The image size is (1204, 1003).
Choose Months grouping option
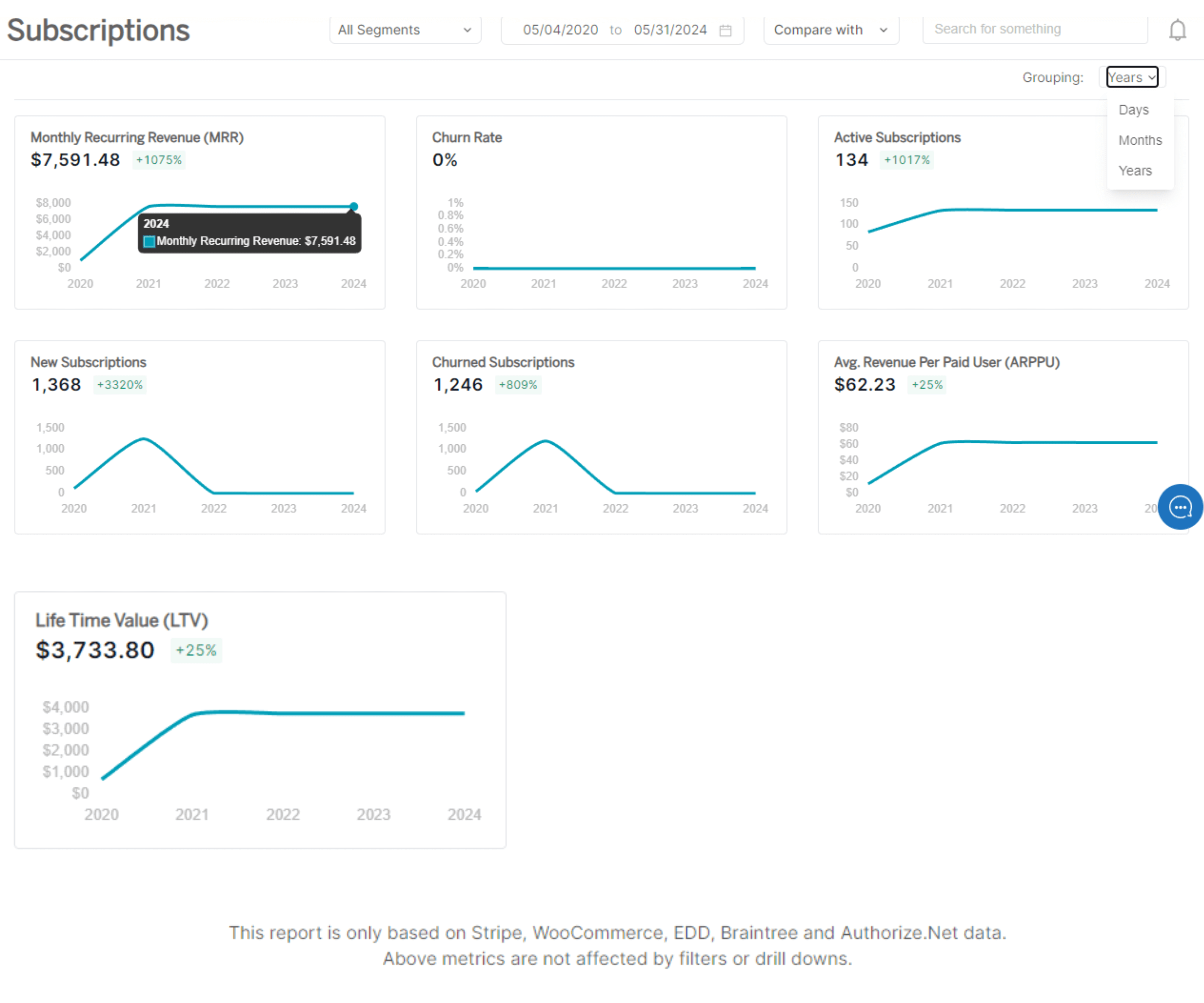point(1140,140)
